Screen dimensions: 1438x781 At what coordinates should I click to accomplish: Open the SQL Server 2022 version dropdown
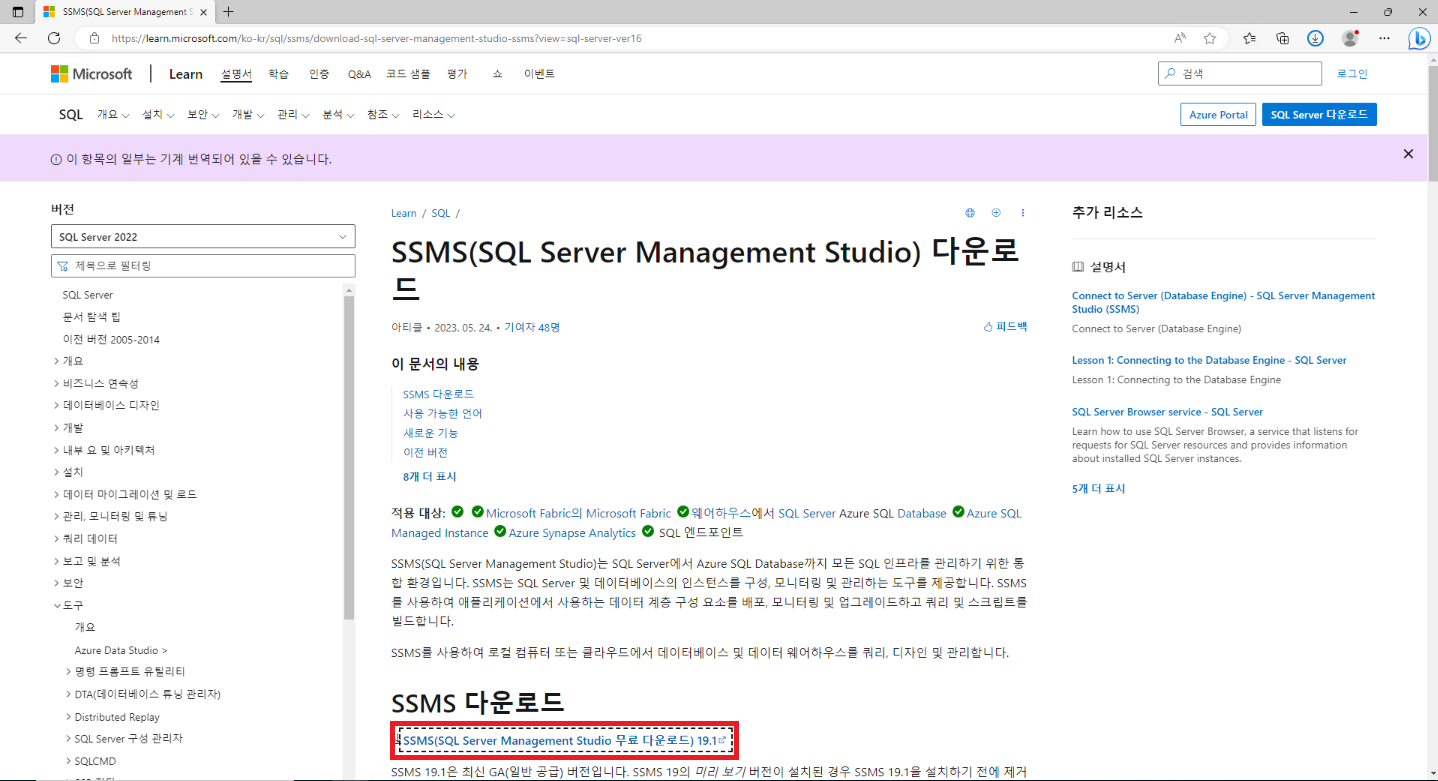click(203, 237)
